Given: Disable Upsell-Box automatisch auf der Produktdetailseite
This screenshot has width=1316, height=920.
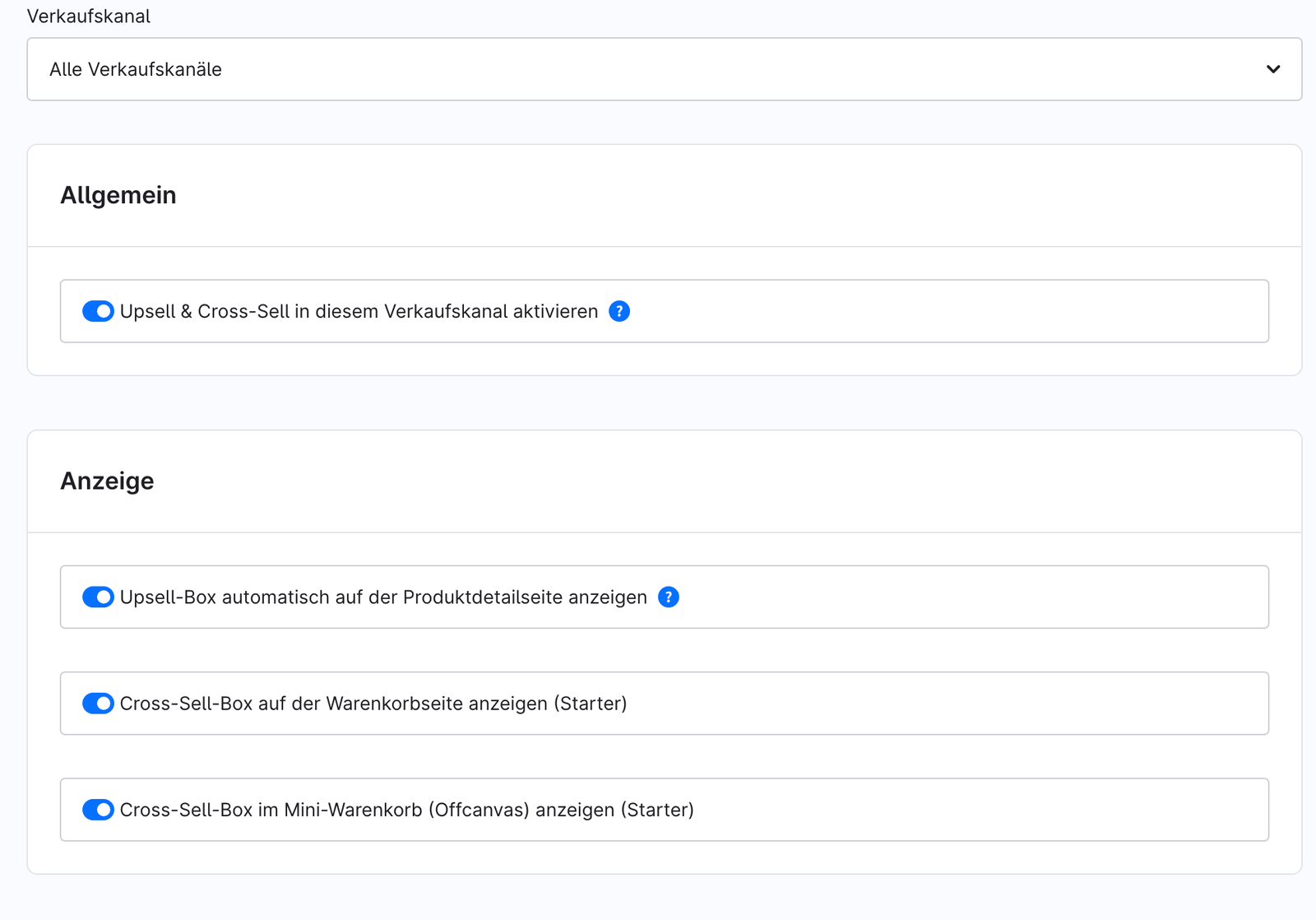Looking at the screenshot, I should pos(98,597).
